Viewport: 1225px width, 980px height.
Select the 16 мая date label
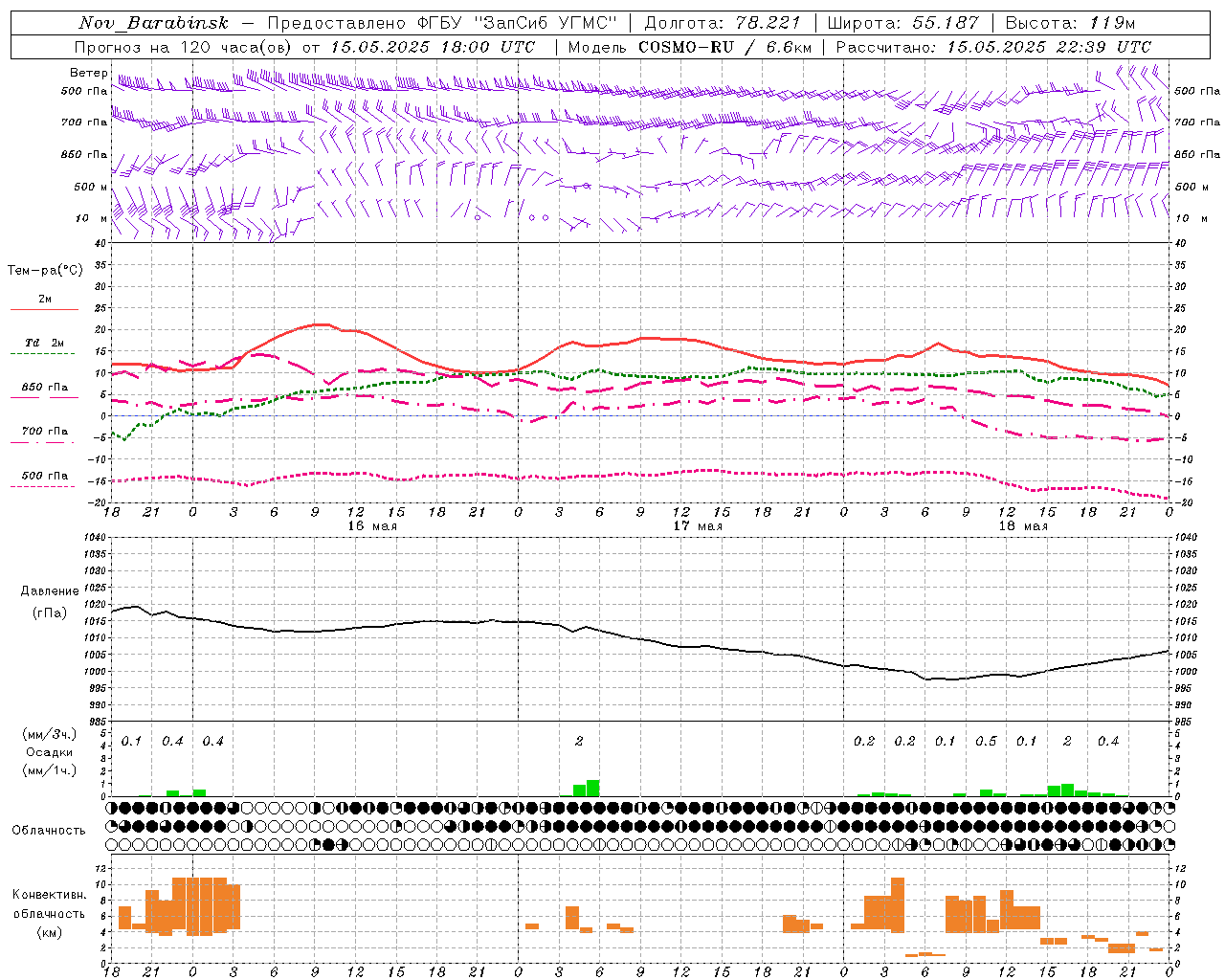click(x=371, y=526)
